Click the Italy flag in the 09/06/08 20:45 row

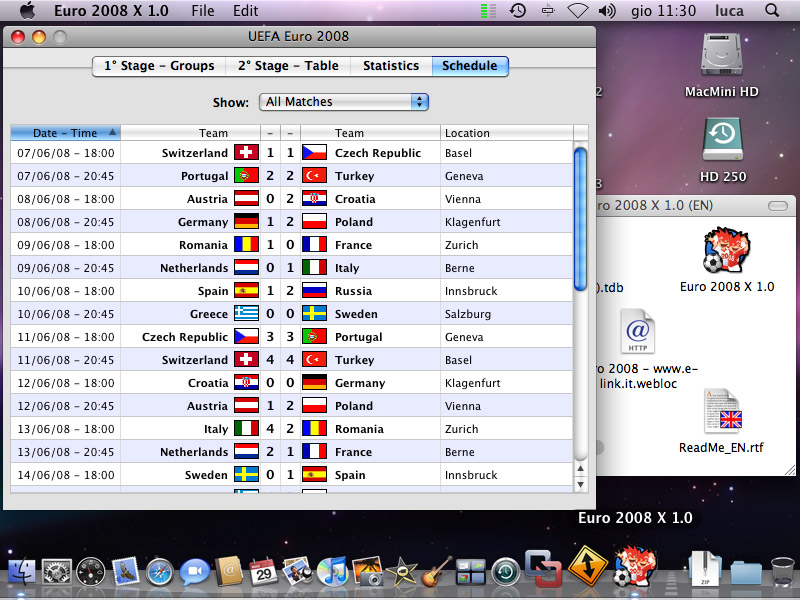pyautogui.click(x=314, y=267)
